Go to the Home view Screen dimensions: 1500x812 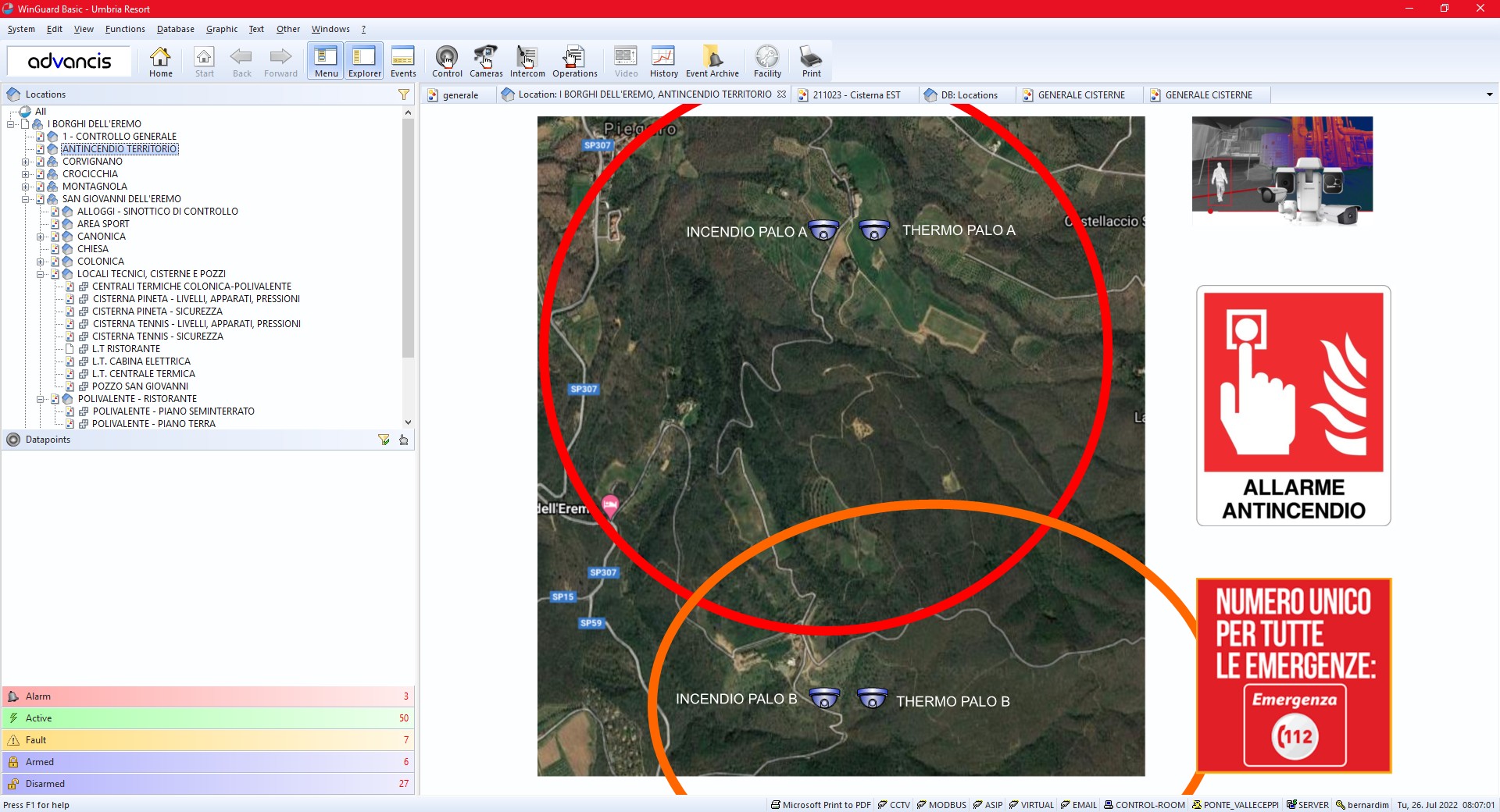[161, 62]
